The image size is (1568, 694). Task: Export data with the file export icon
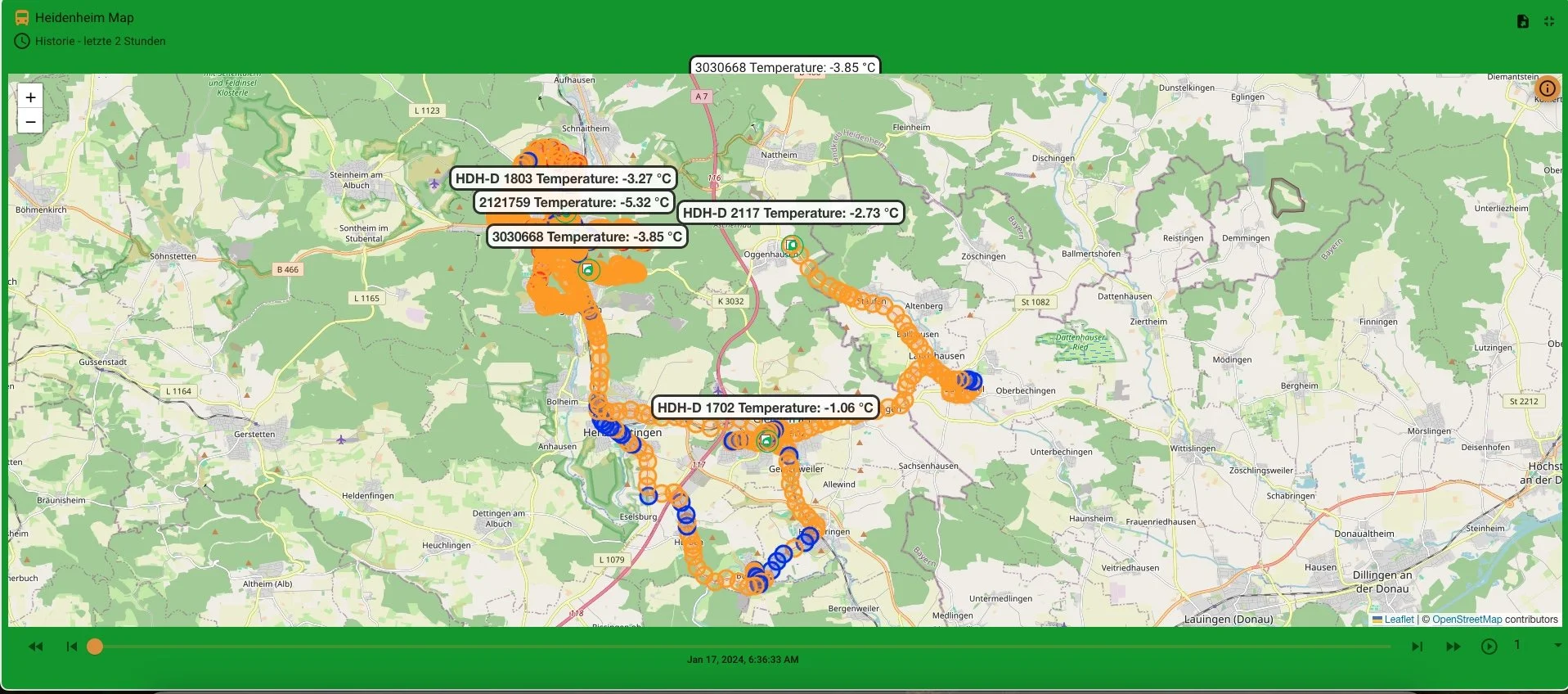click(x=1522, y=21)
